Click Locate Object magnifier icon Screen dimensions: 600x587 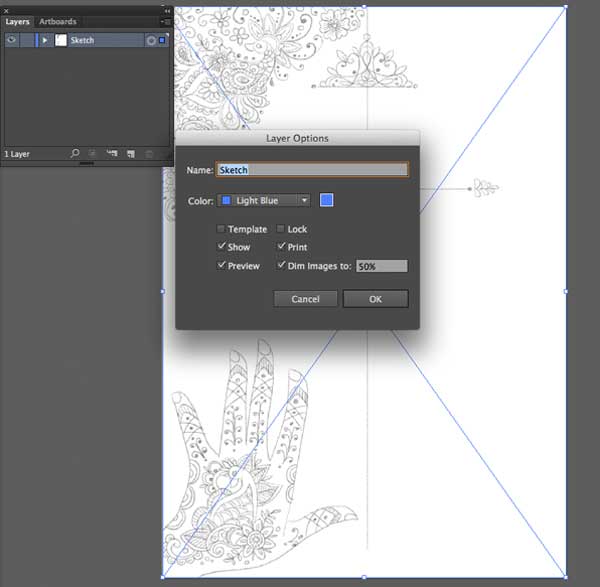tap(75, 153)
